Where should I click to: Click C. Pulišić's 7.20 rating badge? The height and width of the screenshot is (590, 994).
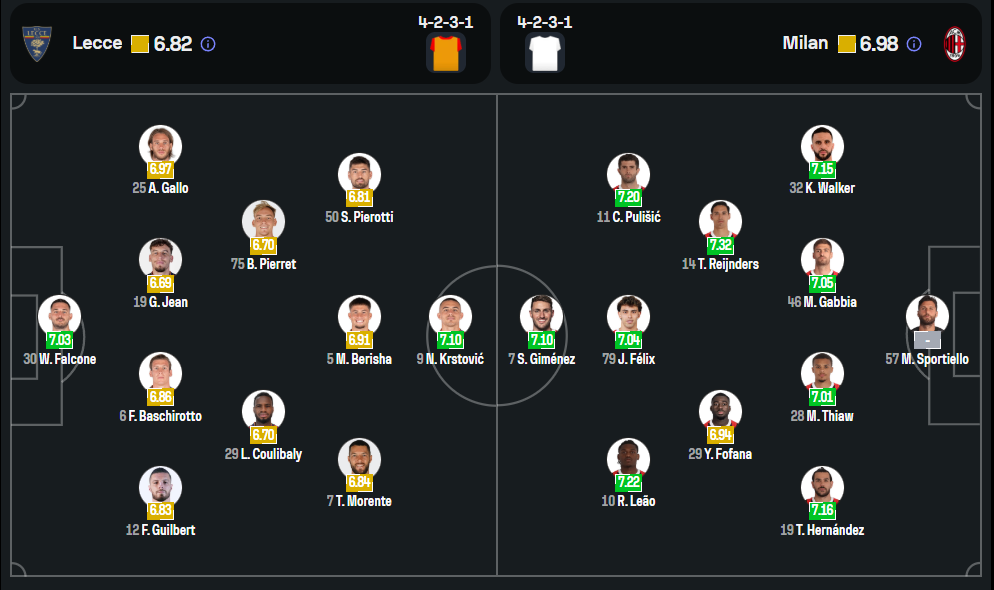(628, 198)
